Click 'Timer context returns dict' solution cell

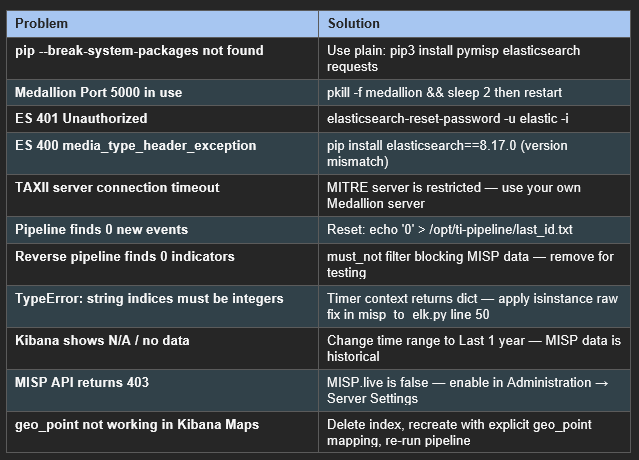474,307
